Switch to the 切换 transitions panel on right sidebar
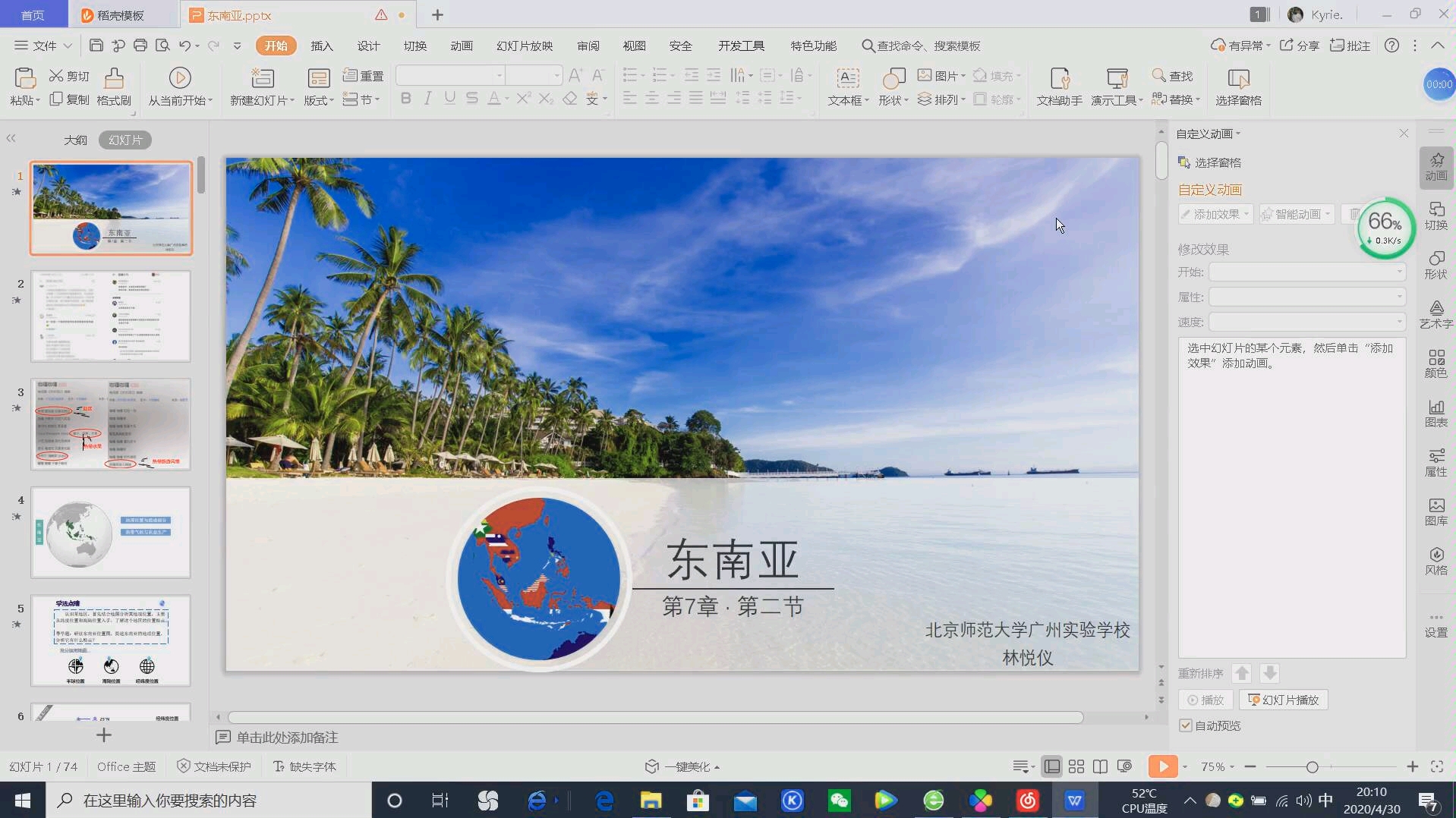 1436,217
